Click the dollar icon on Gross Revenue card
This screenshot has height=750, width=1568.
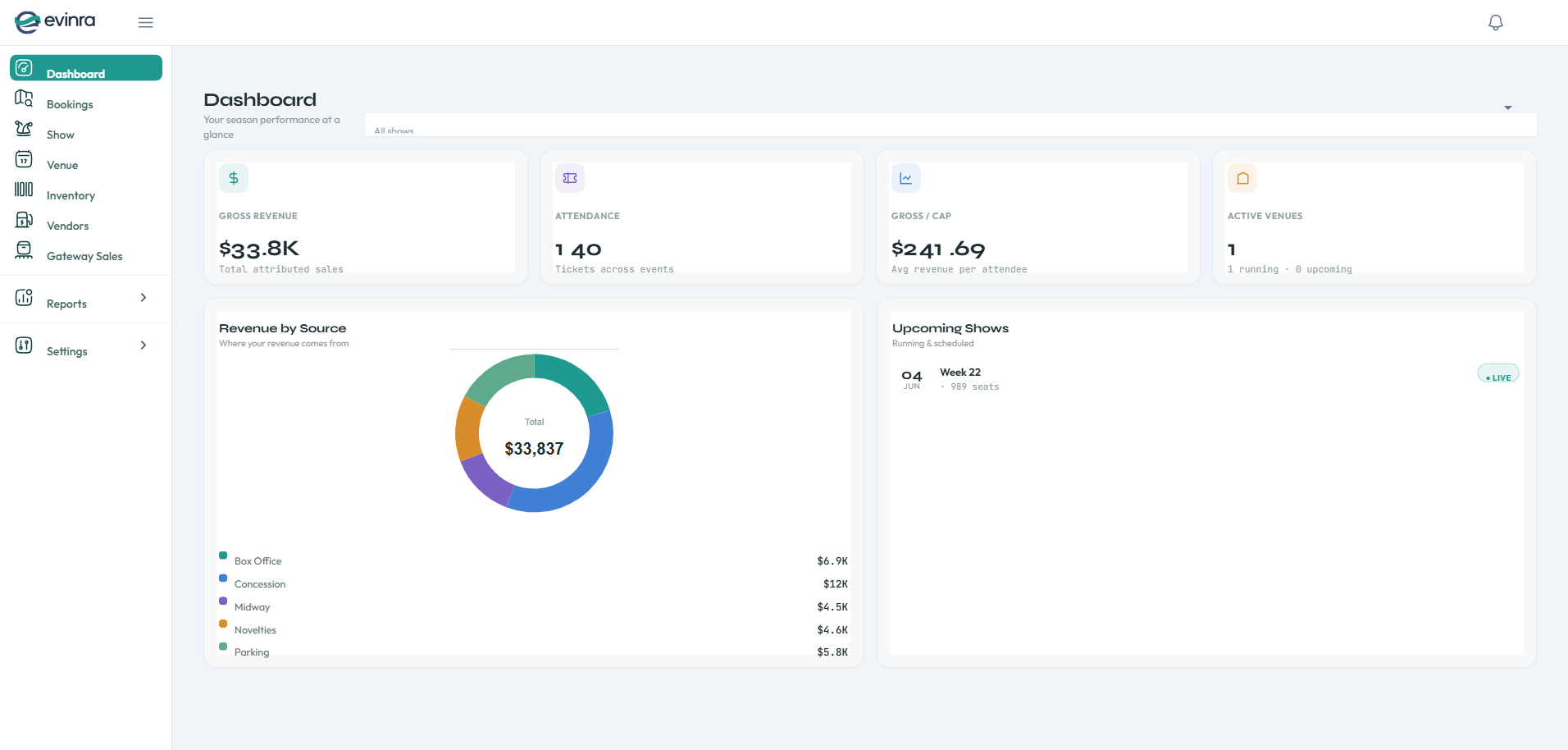pos(234,178)
